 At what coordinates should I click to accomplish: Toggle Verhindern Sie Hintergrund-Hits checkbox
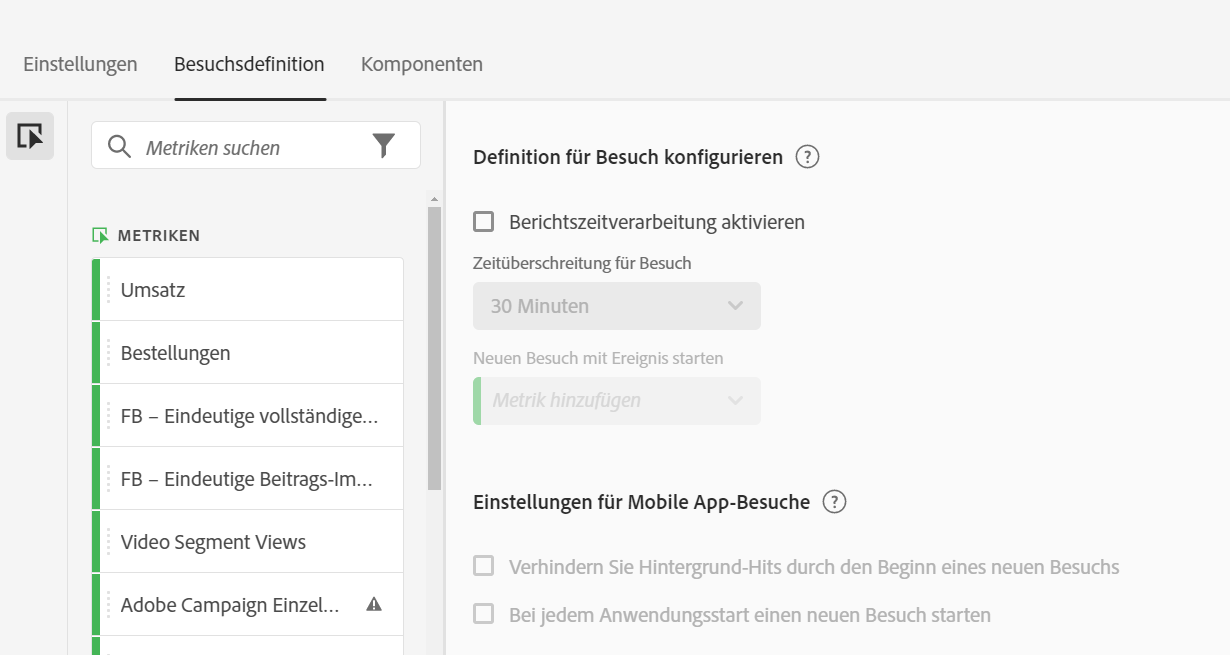pos(484,567)
